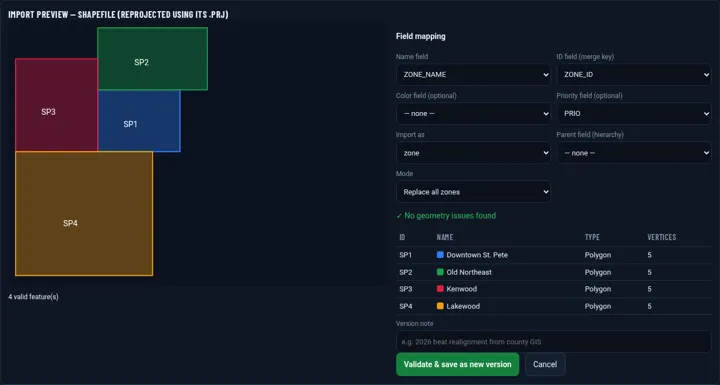Open the ID field ZONE_ID dropdown
The width and height of the screenshot is (720, 385).
click(x=634, y=74)
